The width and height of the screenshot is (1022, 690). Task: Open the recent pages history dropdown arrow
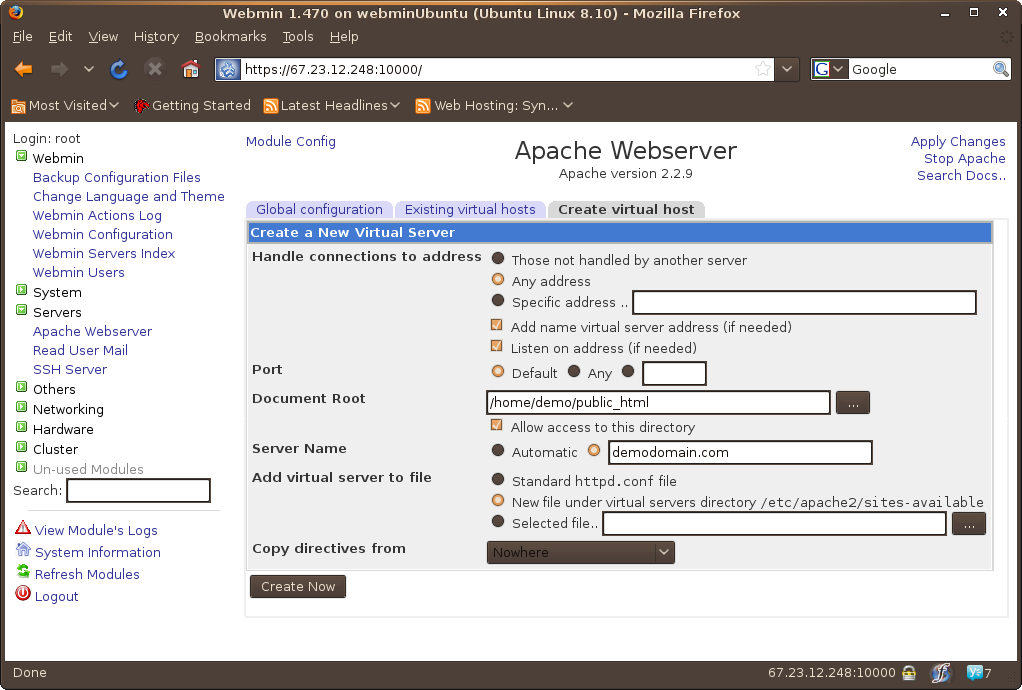(x=89, y=69)
